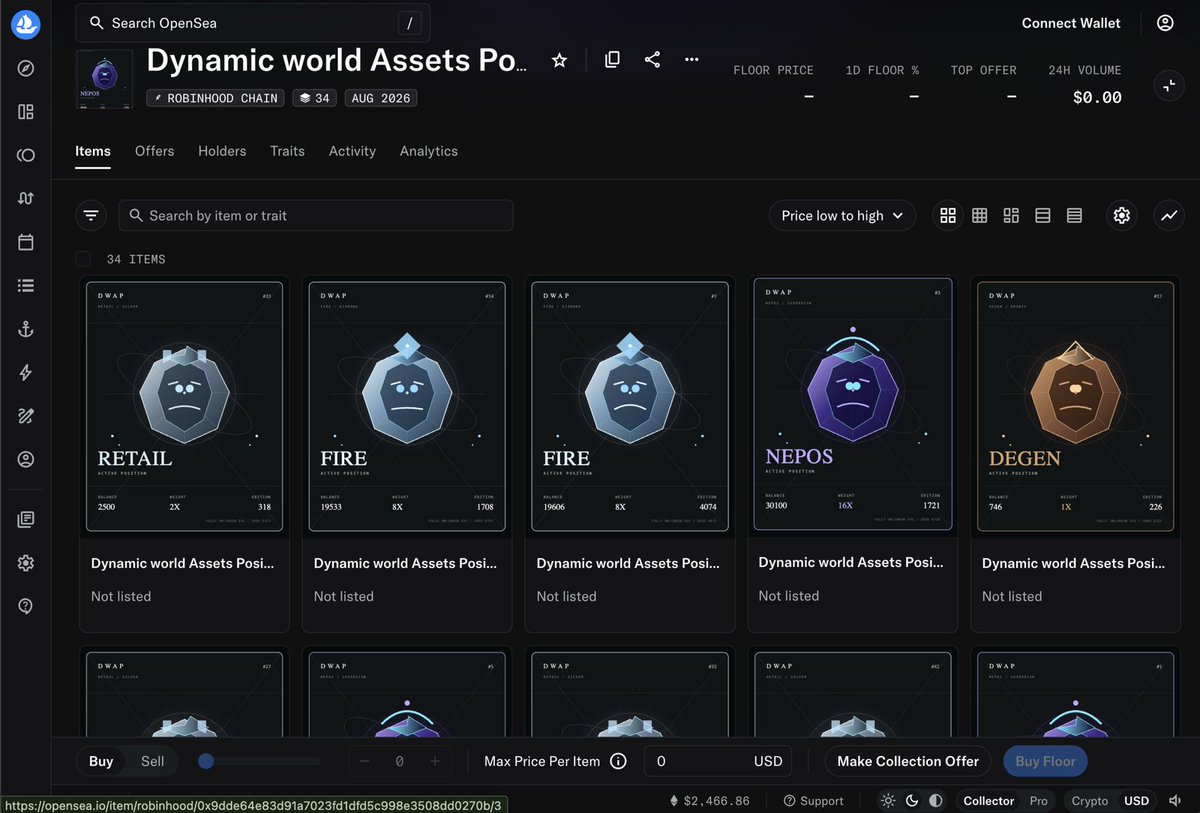Open the anchor Rewards icon in sidebar
Viewport: 1200px width, 813px height.
26,329
